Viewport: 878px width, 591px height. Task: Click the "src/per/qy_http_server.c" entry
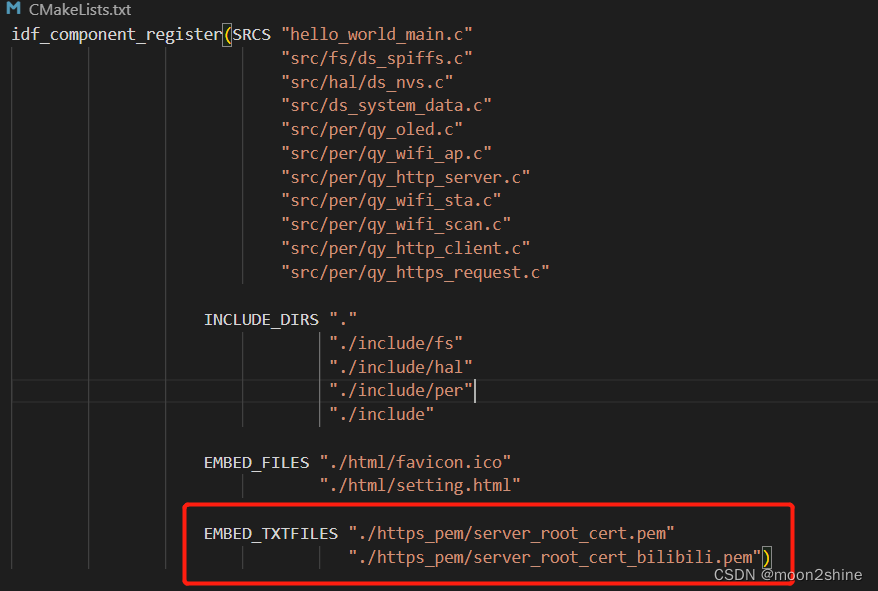coord(404,176)
